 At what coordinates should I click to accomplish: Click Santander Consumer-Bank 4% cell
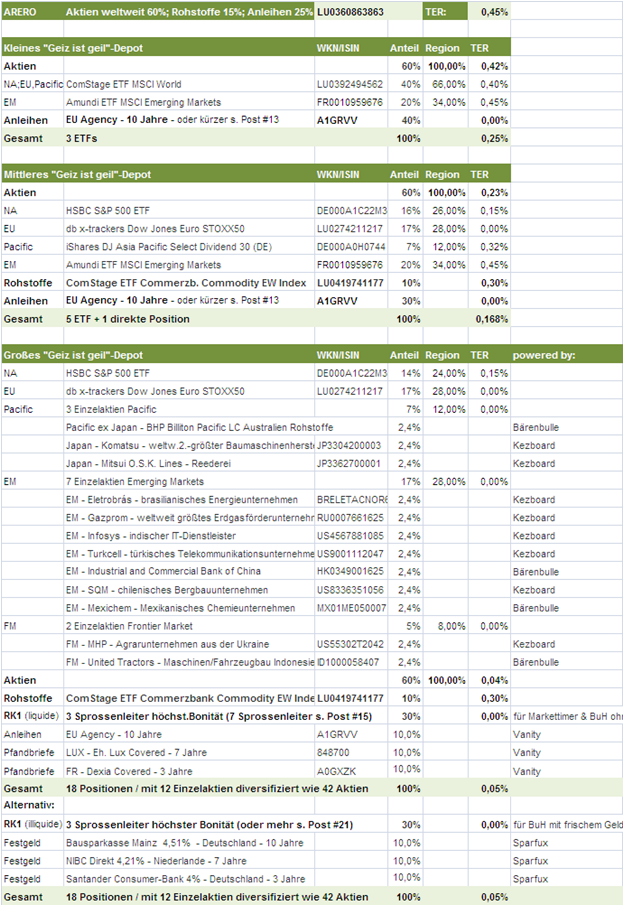(x=189, y=879)
